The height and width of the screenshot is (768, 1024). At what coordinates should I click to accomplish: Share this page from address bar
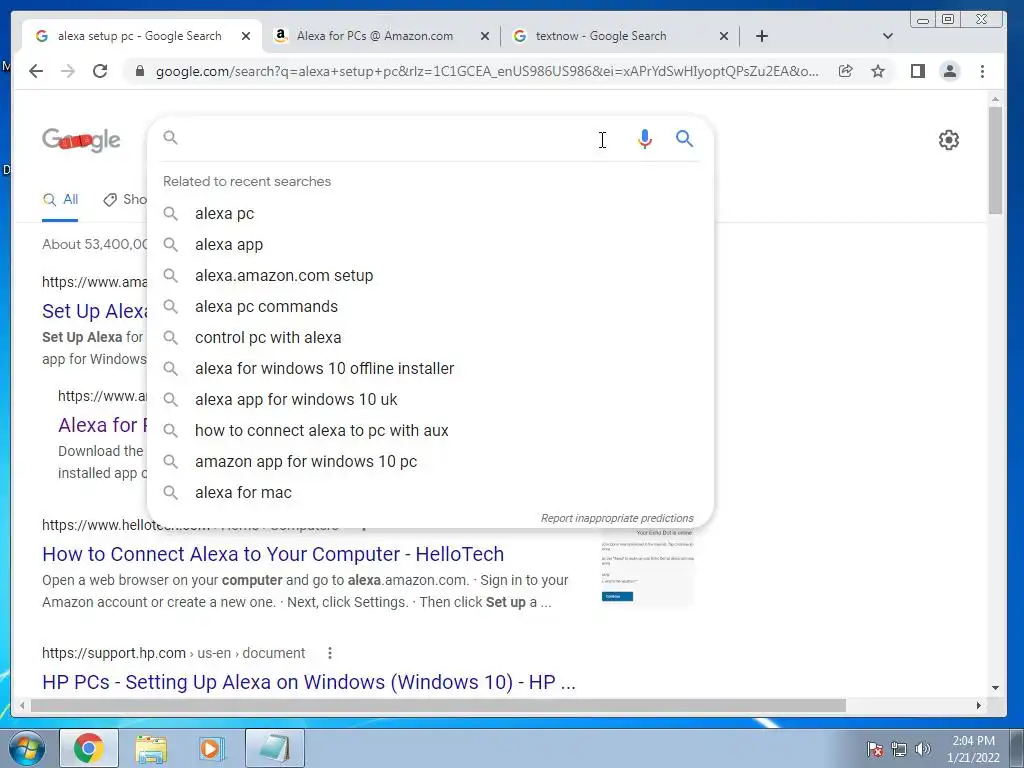click(x=846, y=71)
